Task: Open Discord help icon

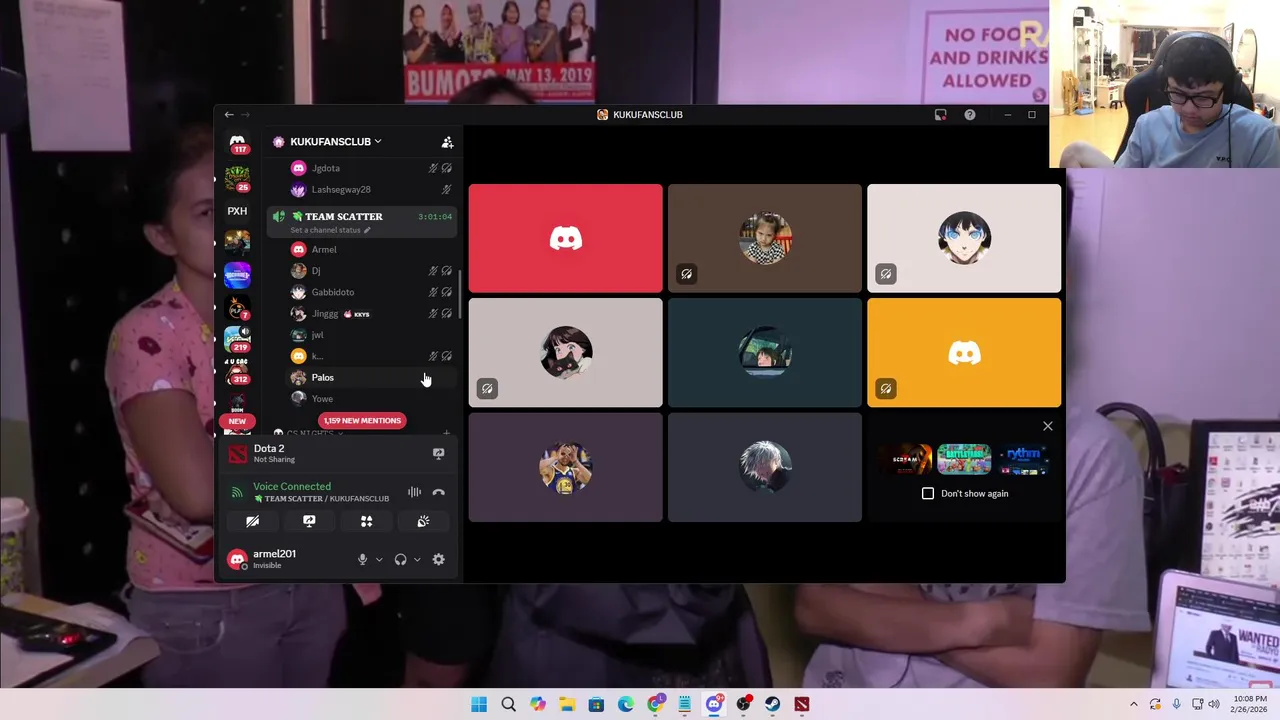Action: (x=969, y=115)
